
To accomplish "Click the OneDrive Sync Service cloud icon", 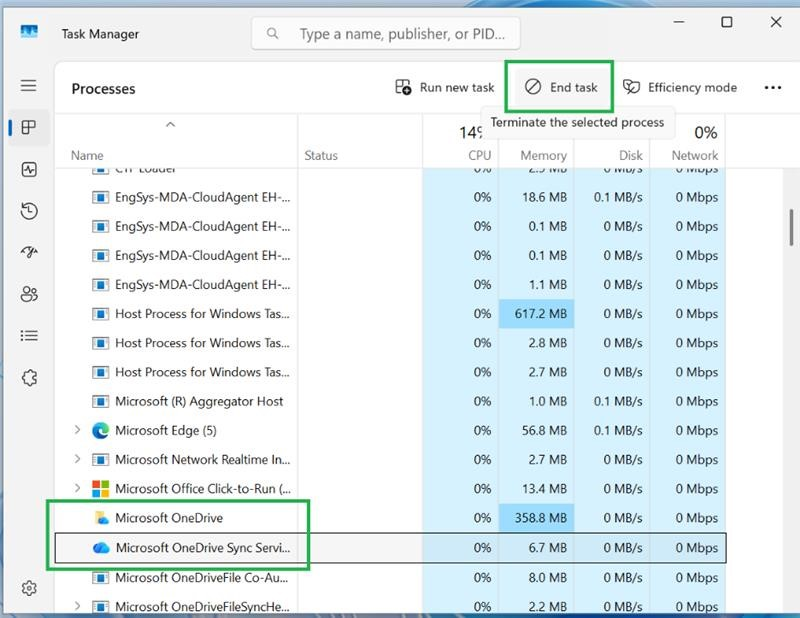I will [x=101, y=548].
